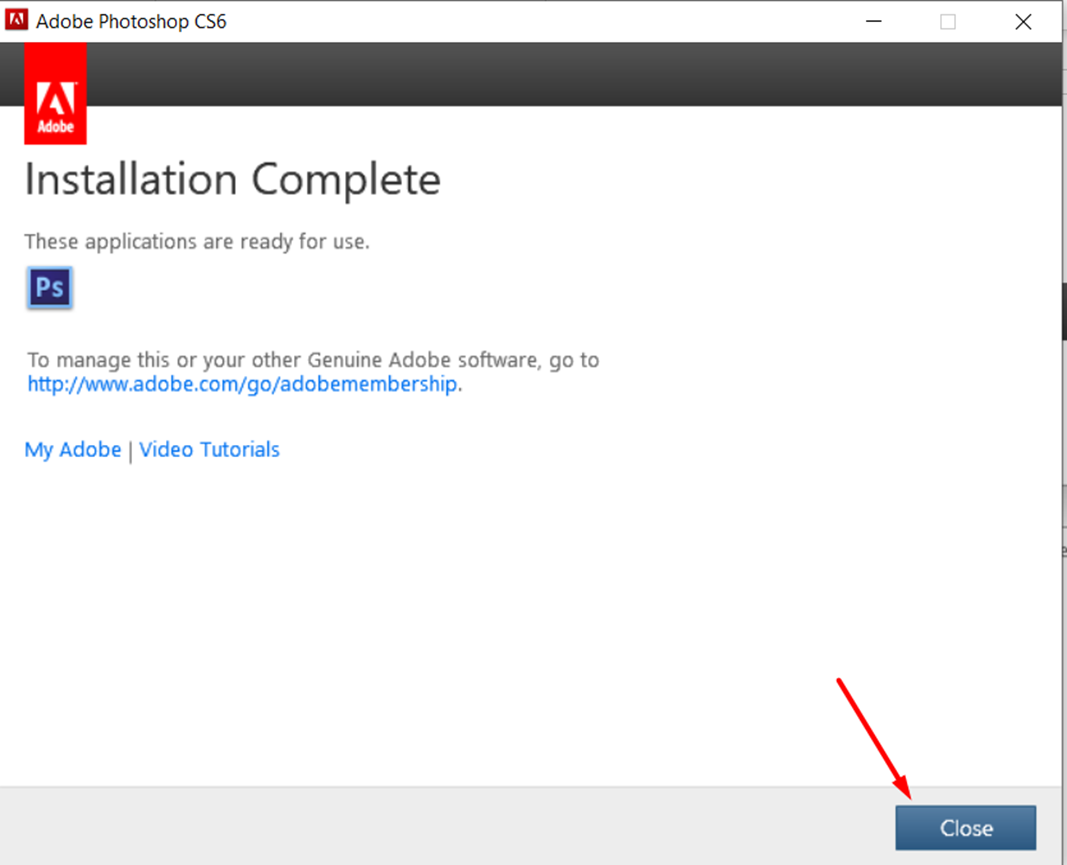Click the 'Installation Complete' heading
The width and height of the screenshot is (1067, 865).
click(x=233, y=180)
